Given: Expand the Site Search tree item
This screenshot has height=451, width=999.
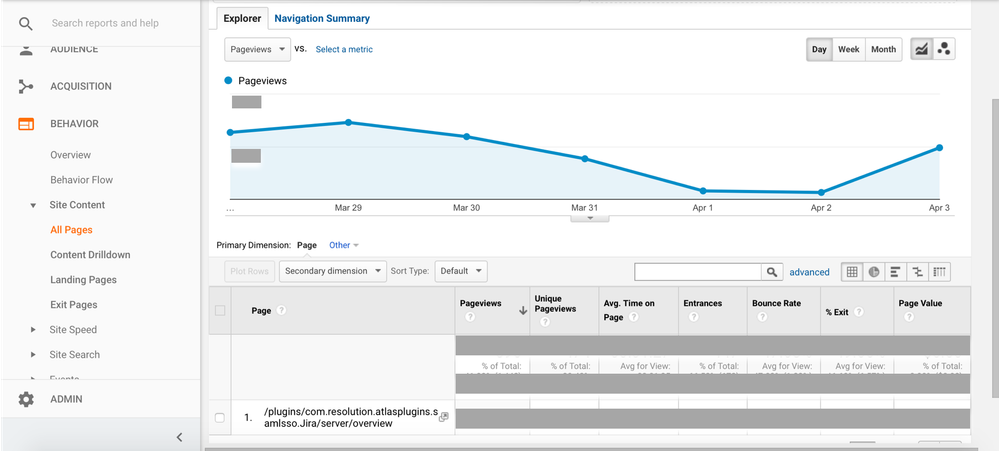Looking at the screenshot, I should click(33, 355).
